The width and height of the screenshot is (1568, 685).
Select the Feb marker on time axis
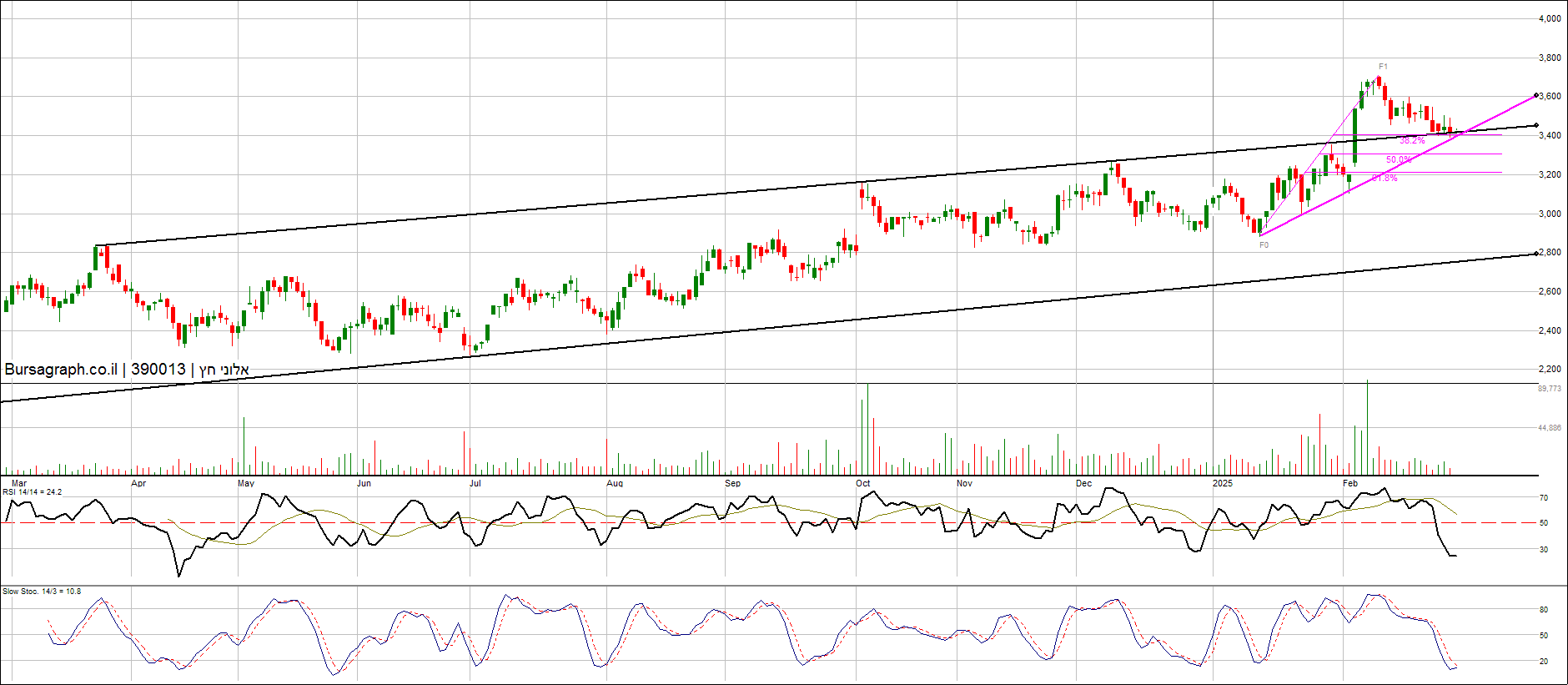coord(1350,483)
